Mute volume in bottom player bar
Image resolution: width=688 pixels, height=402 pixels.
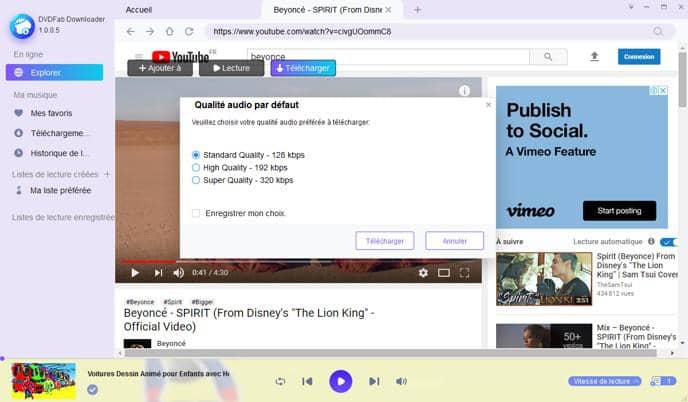click(x=401, y=381)
